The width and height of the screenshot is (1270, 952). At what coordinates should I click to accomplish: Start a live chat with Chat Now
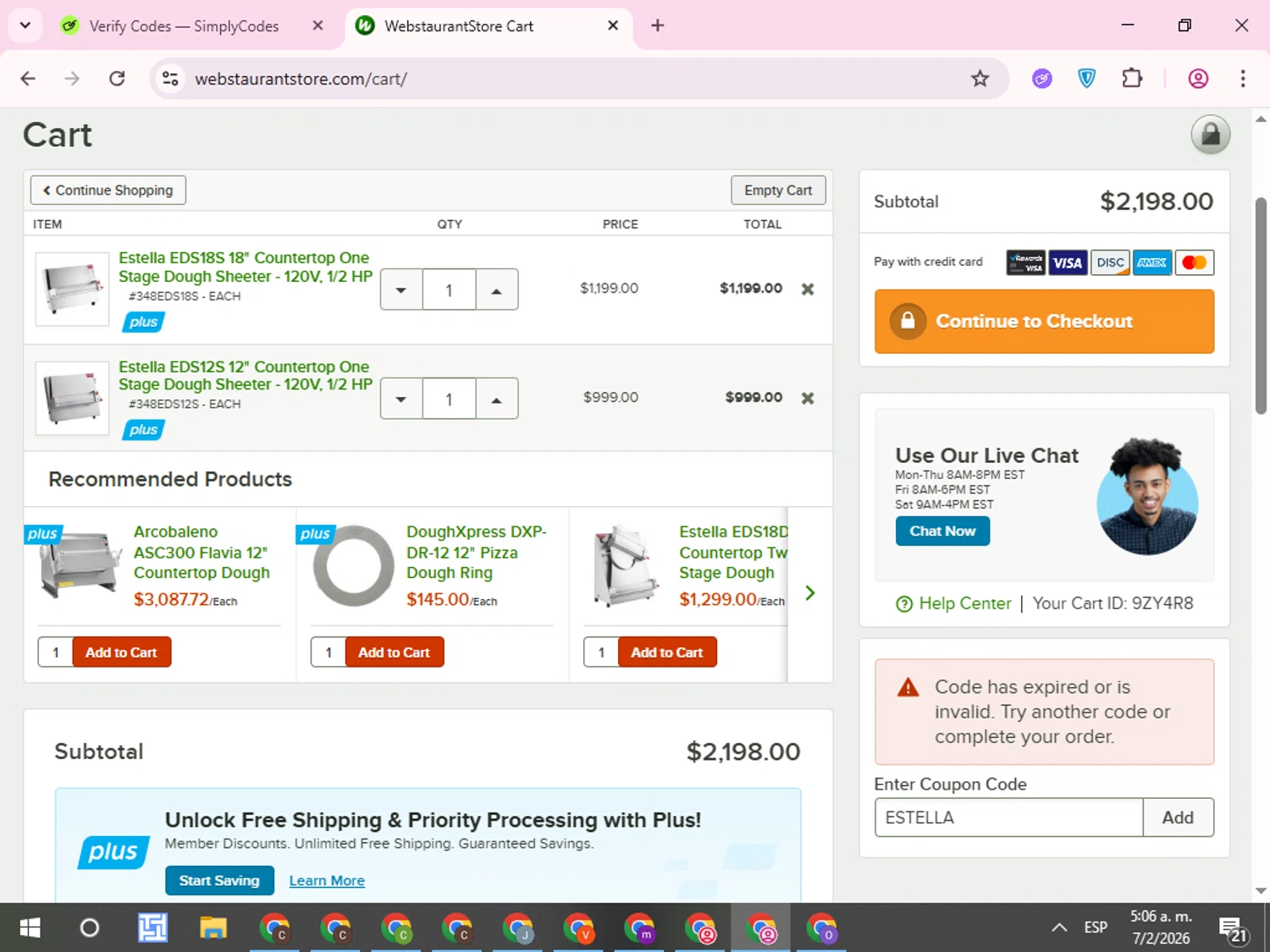pos(942,531)
